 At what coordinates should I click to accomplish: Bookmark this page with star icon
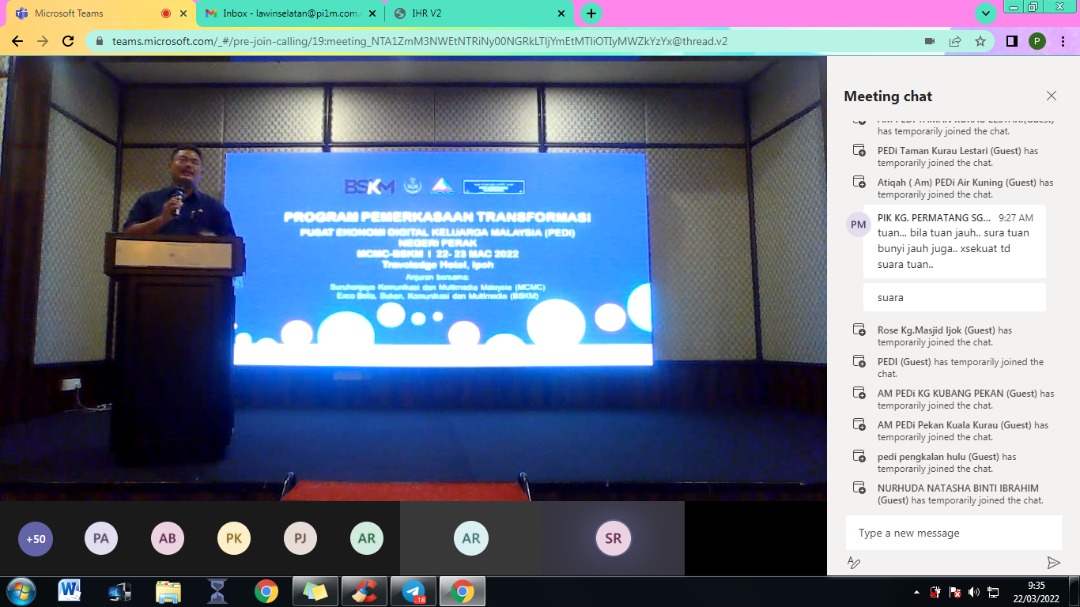(980, 41)
